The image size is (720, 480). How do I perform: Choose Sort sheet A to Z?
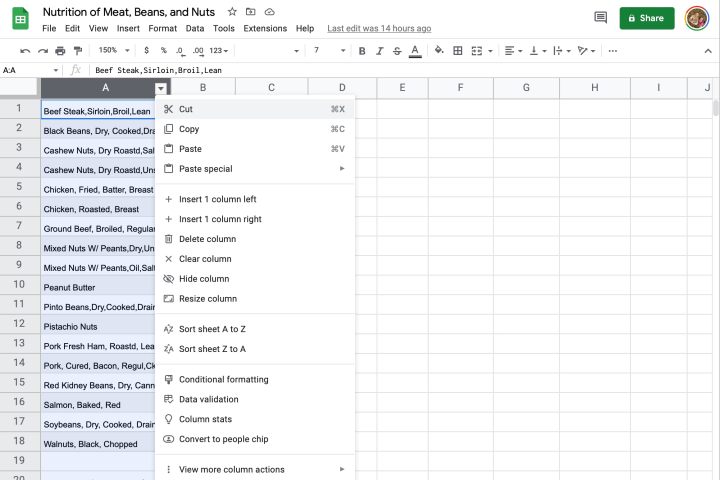pyautogui.click(x=255, y=329)
